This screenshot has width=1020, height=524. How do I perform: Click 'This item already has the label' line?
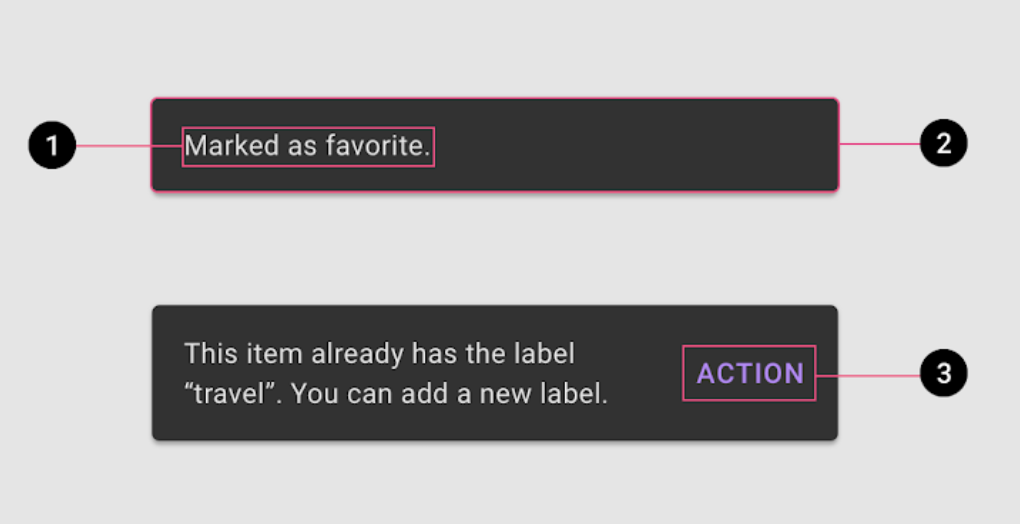coord(380,354)
